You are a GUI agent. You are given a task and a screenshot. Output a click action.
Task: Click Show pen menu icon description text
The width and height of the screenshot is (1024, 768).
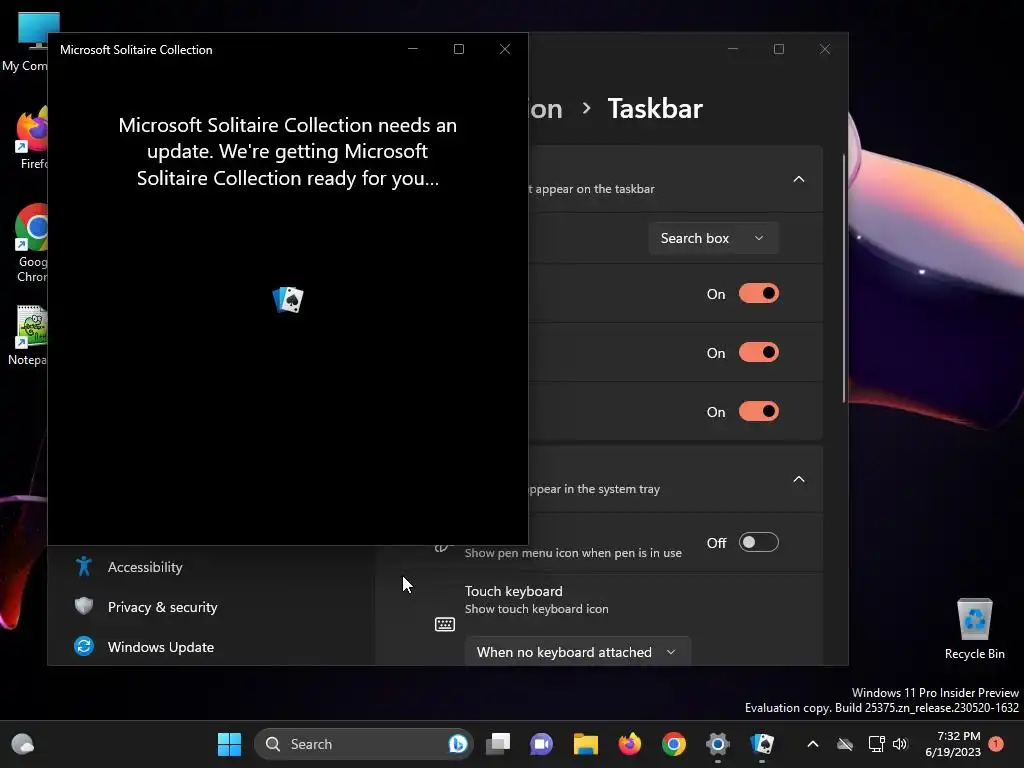pos(573,552)
